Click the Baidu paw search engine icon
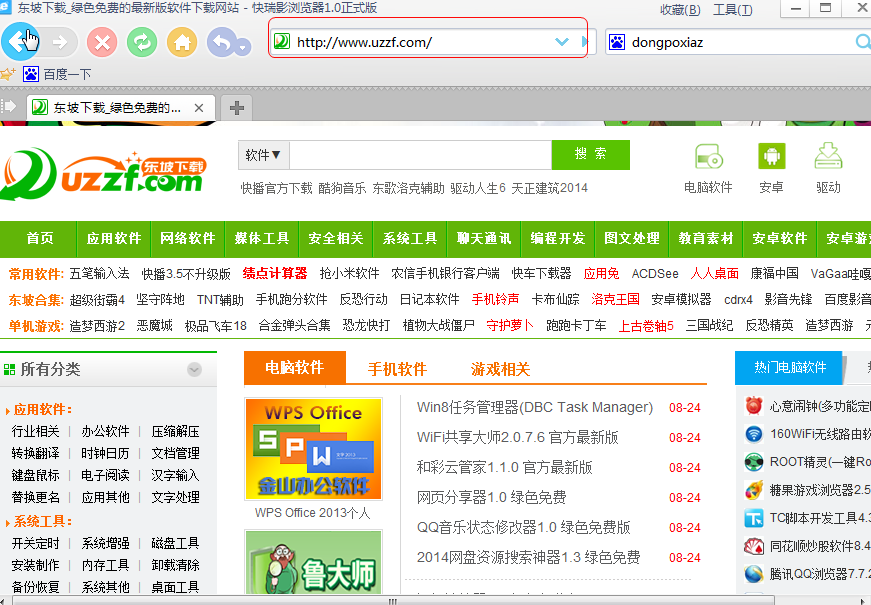 617,42
